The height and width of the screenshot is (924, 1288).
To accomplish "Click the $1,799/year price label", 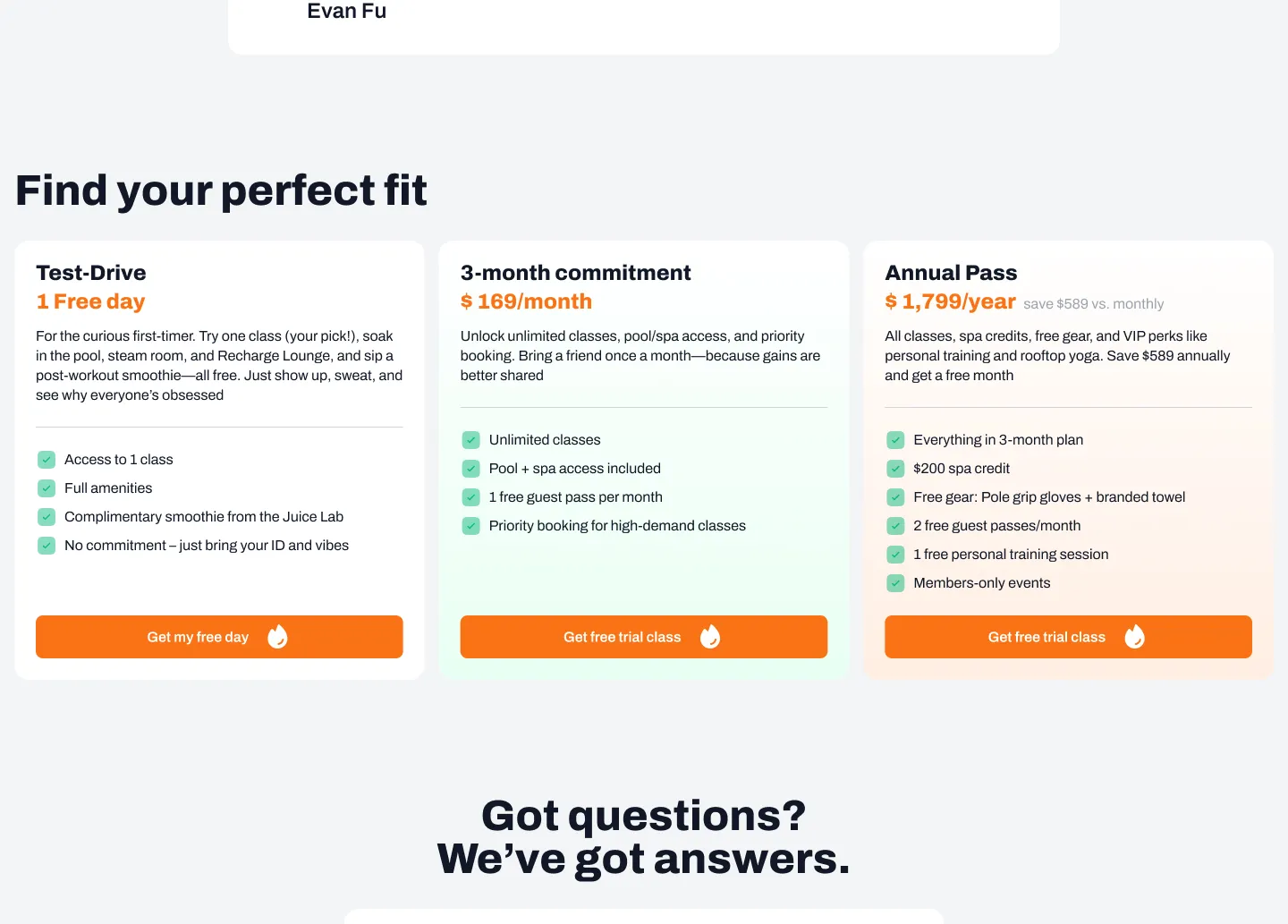I will (950, 301).
